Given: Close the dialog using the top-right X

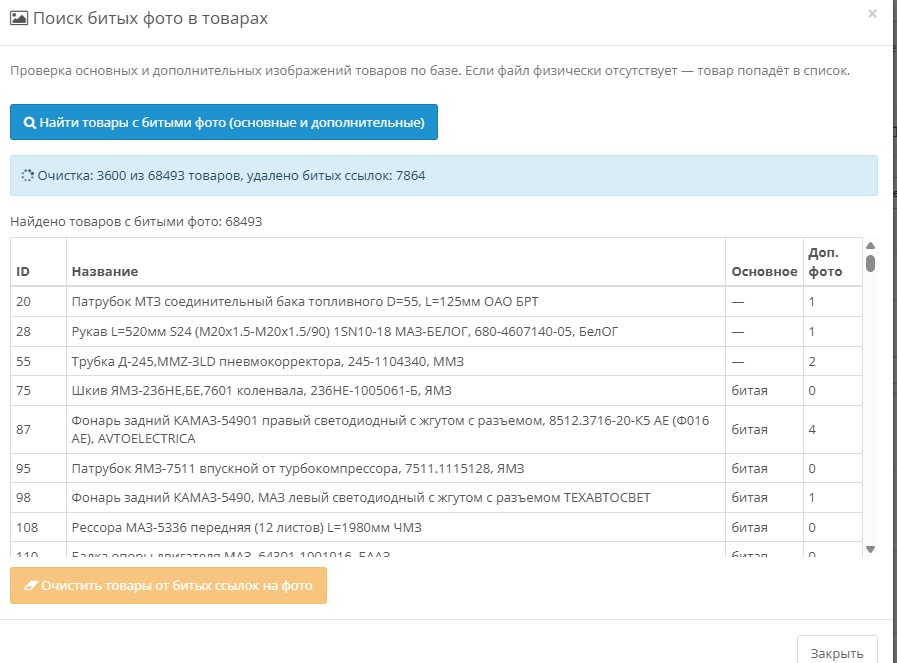Looking at the screenshot, I should (872, 14).
